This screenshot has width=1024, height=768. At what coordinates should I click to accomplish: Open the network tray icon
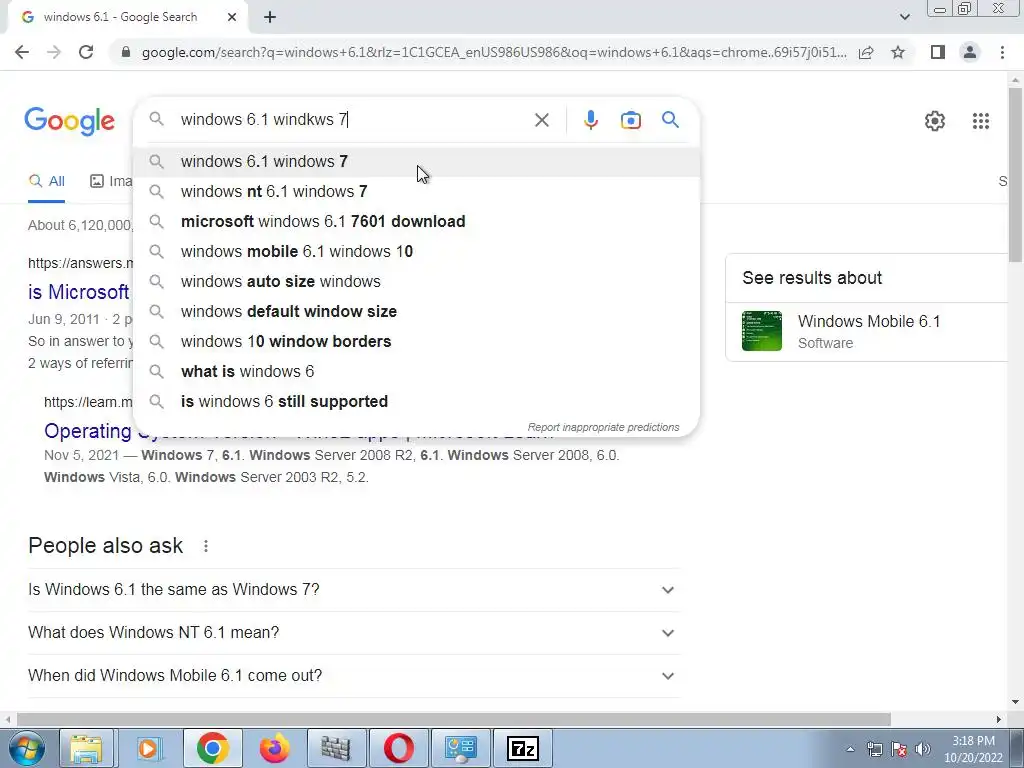coord(874,749)
